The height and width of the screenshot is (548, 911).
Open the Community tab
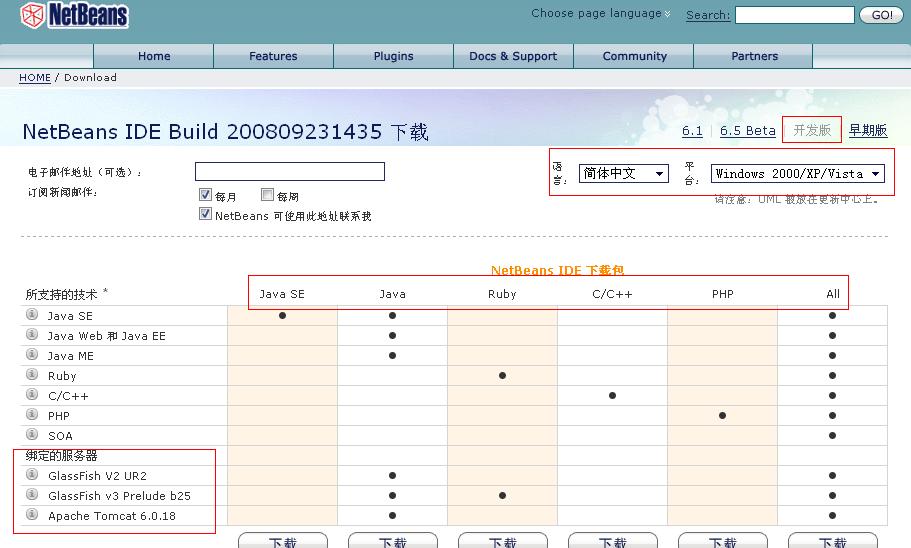click(634, 56)
